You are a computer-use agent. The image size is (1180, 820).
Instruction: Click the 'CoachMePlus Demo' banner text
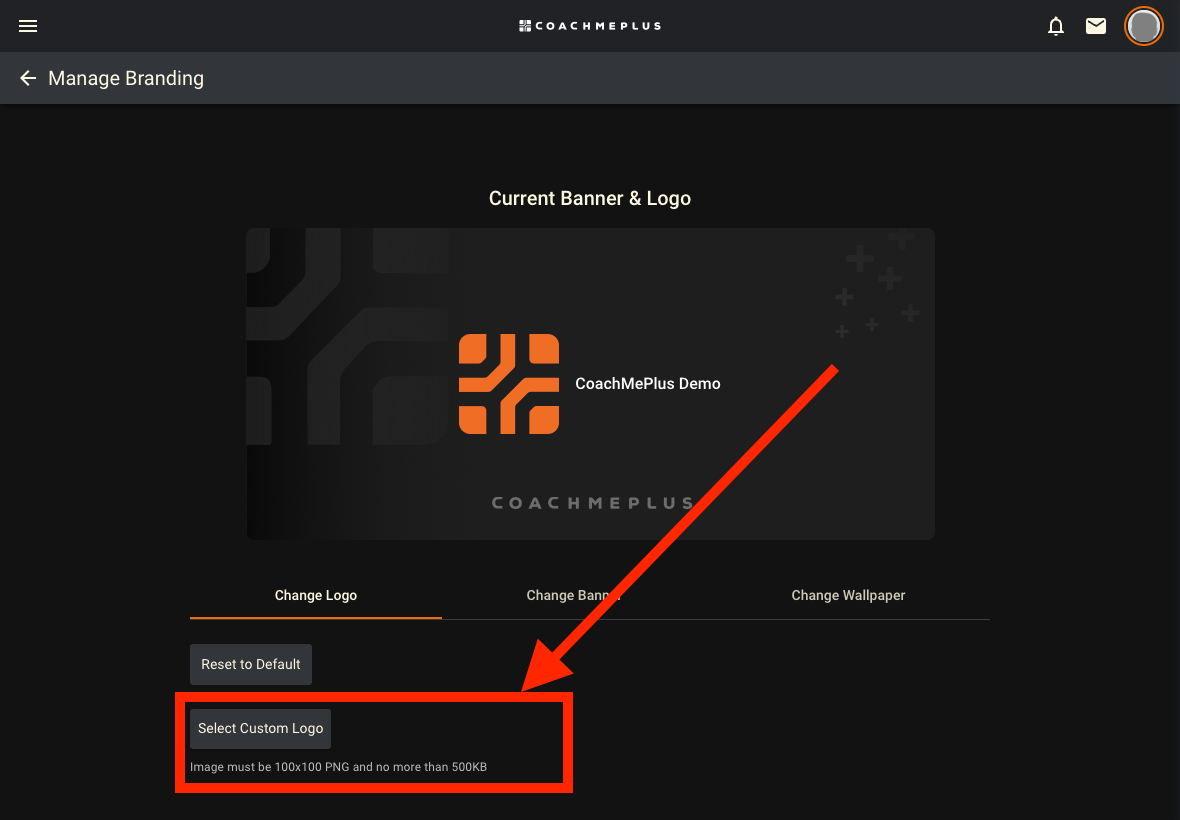[648, 384]
